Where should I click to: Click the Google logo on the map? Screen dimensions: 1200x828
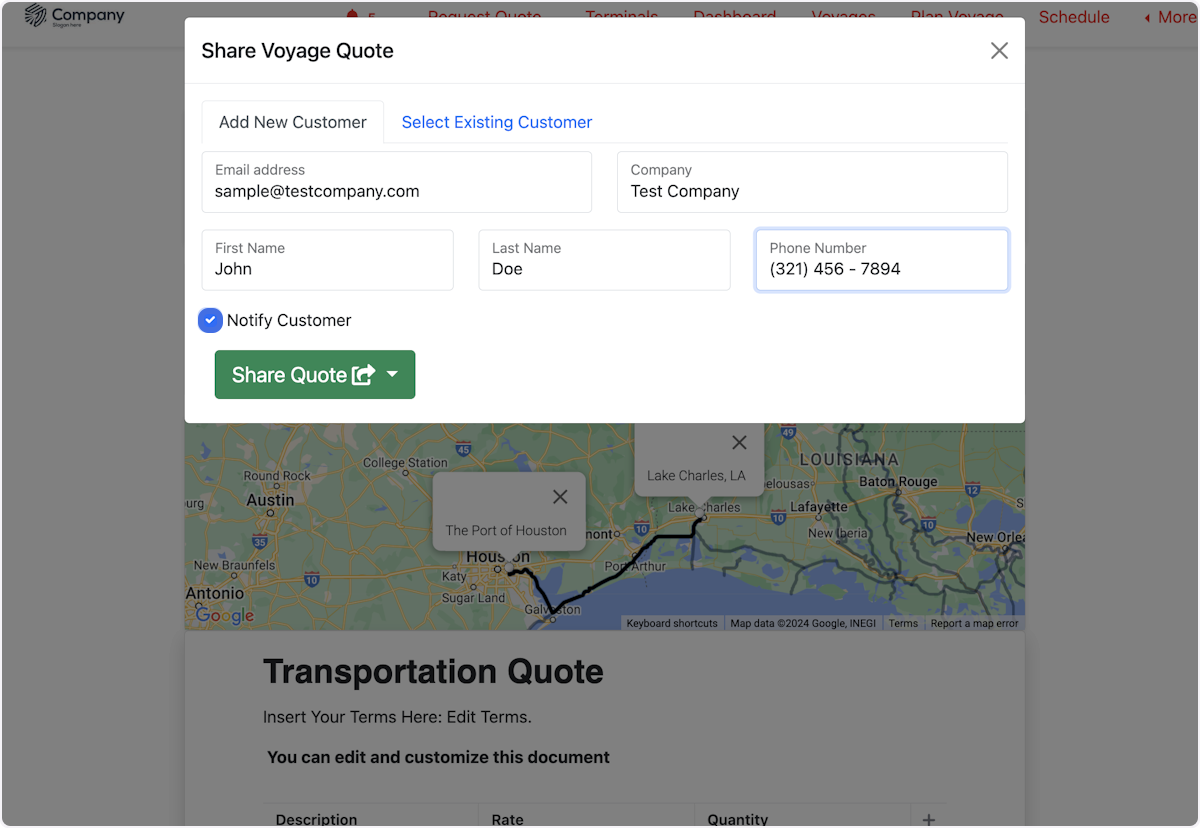(x=224, y=615)
